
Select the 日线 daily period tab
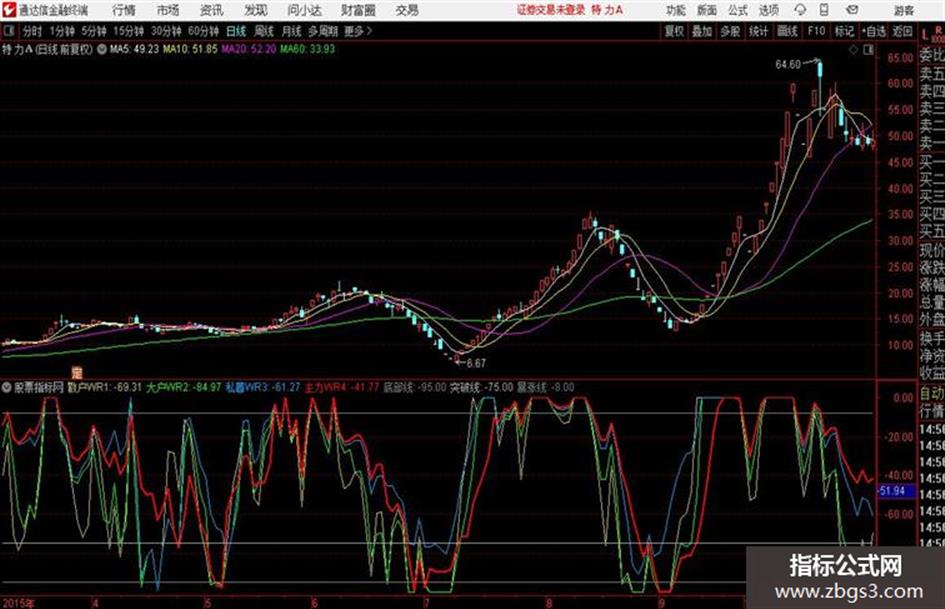coord(236,31)
